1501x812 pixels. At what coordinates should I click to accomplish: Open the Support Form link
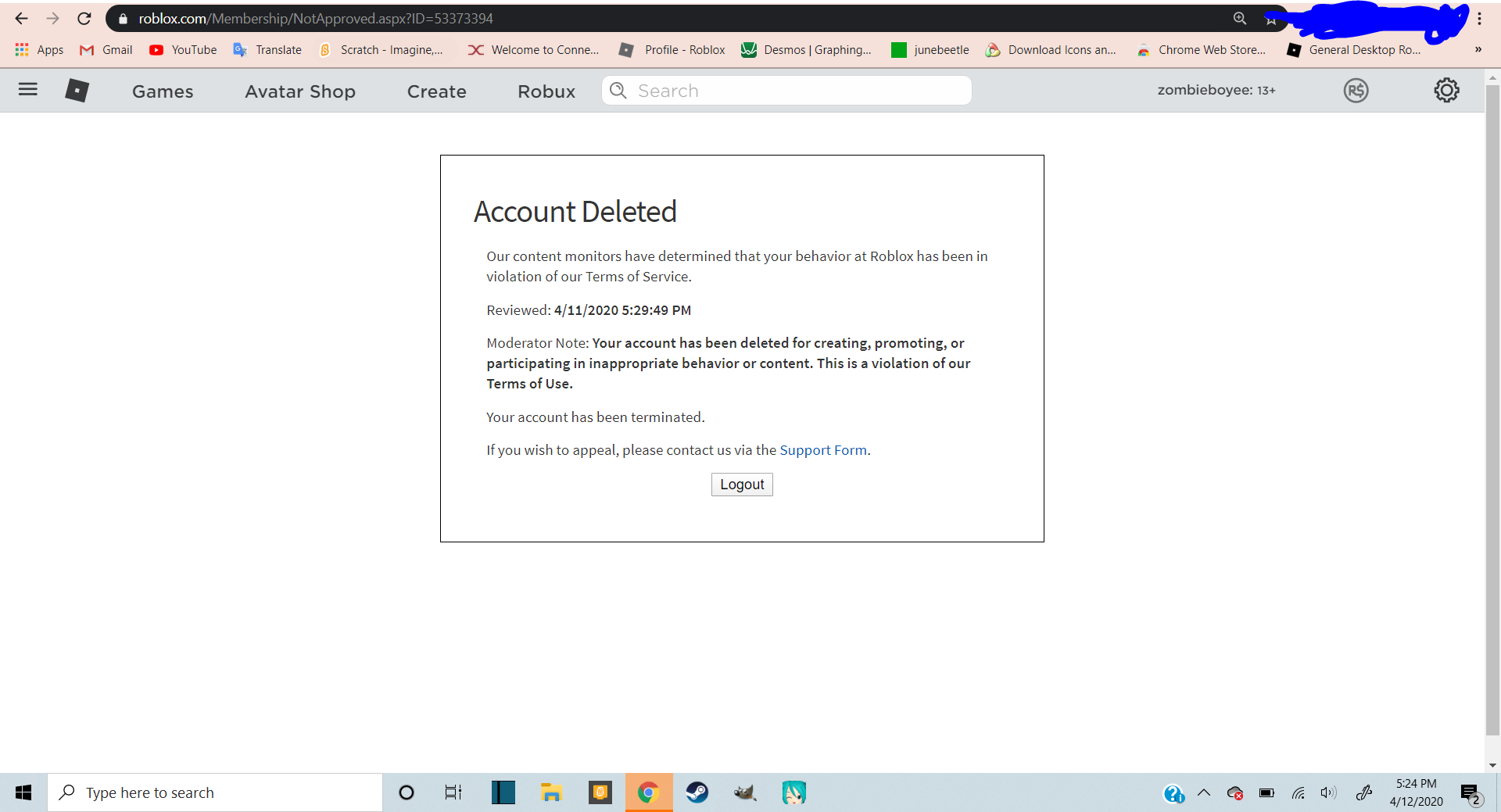[823, 450]
